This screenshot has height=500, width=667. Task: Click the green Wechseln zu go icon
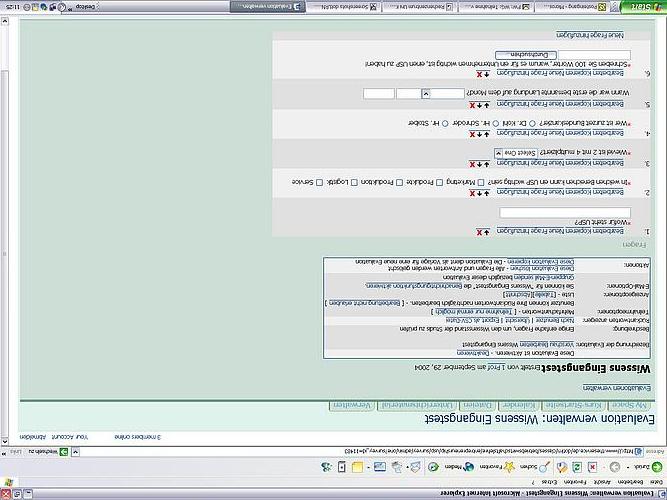[x=63, y=452]
